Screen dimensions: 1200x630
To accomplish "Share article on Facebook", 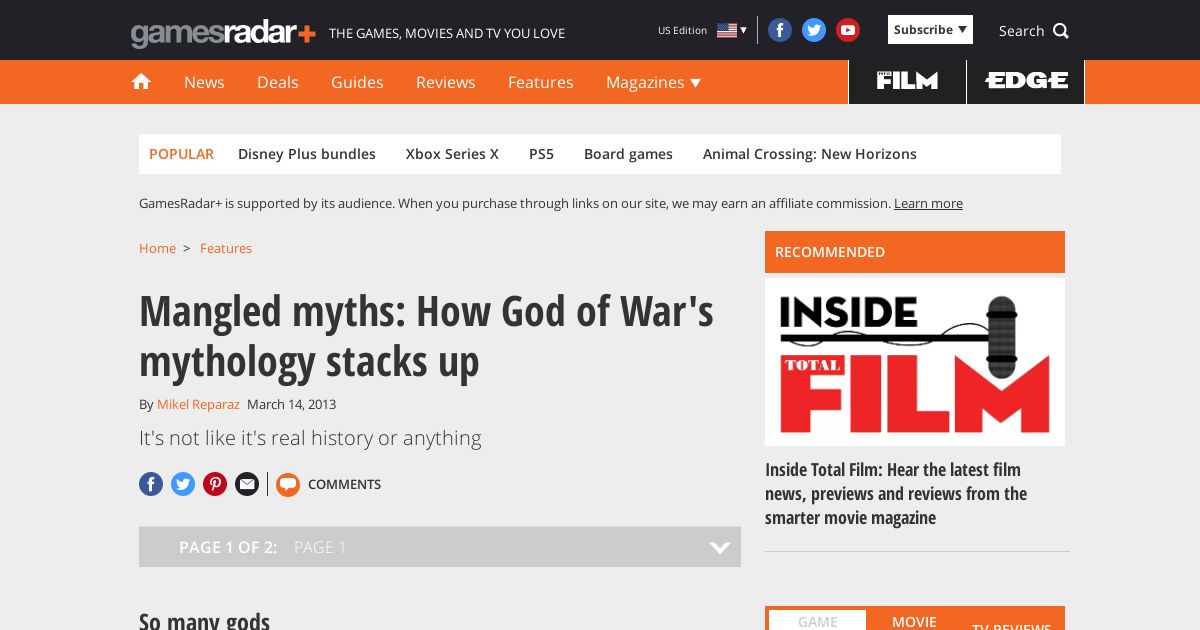I will point(151,484).
